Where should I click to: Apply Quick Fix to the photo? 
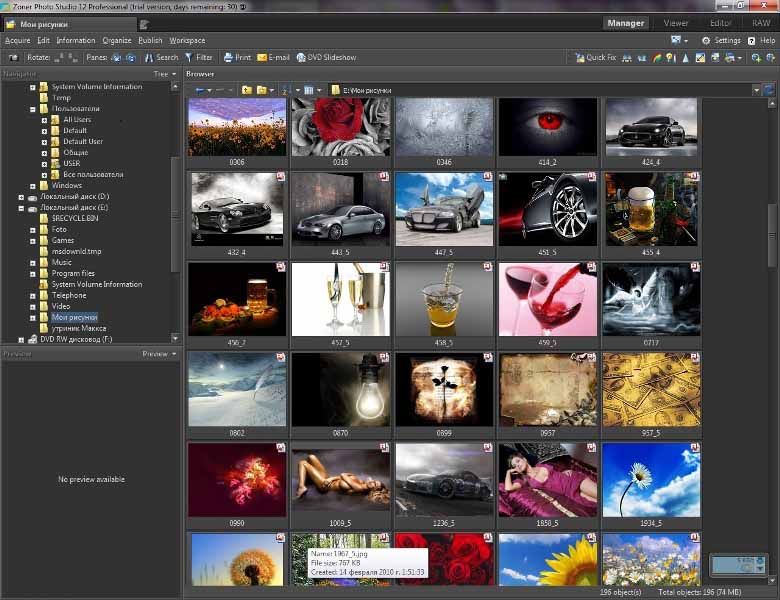click(x=580, y=57)
